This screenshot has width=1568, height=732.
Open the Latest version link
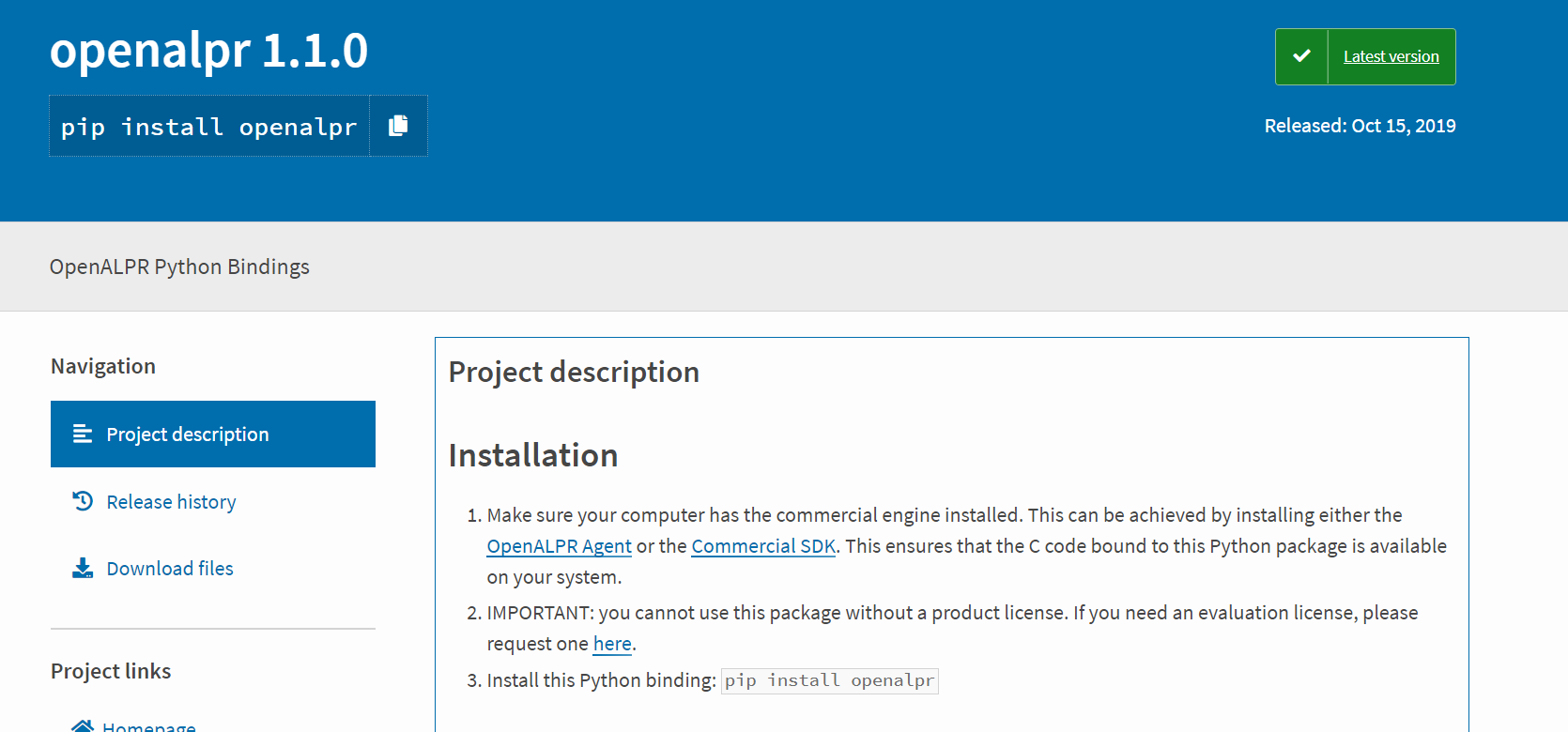coord(1391,56)
